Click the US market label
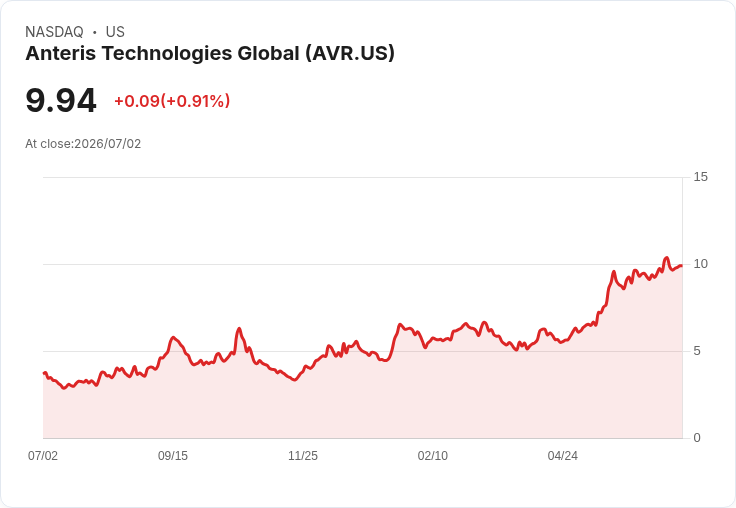Viewport: 736px width, 508px height. coord(115,32)
